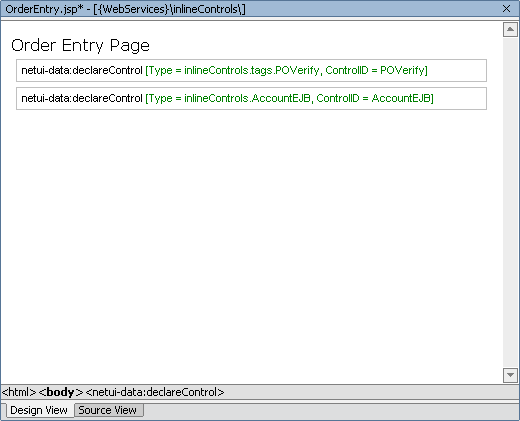Click the body tag in breadcrumb
Image resolution: width=520 pixels, height=421 pixels.
coord(61,392)
